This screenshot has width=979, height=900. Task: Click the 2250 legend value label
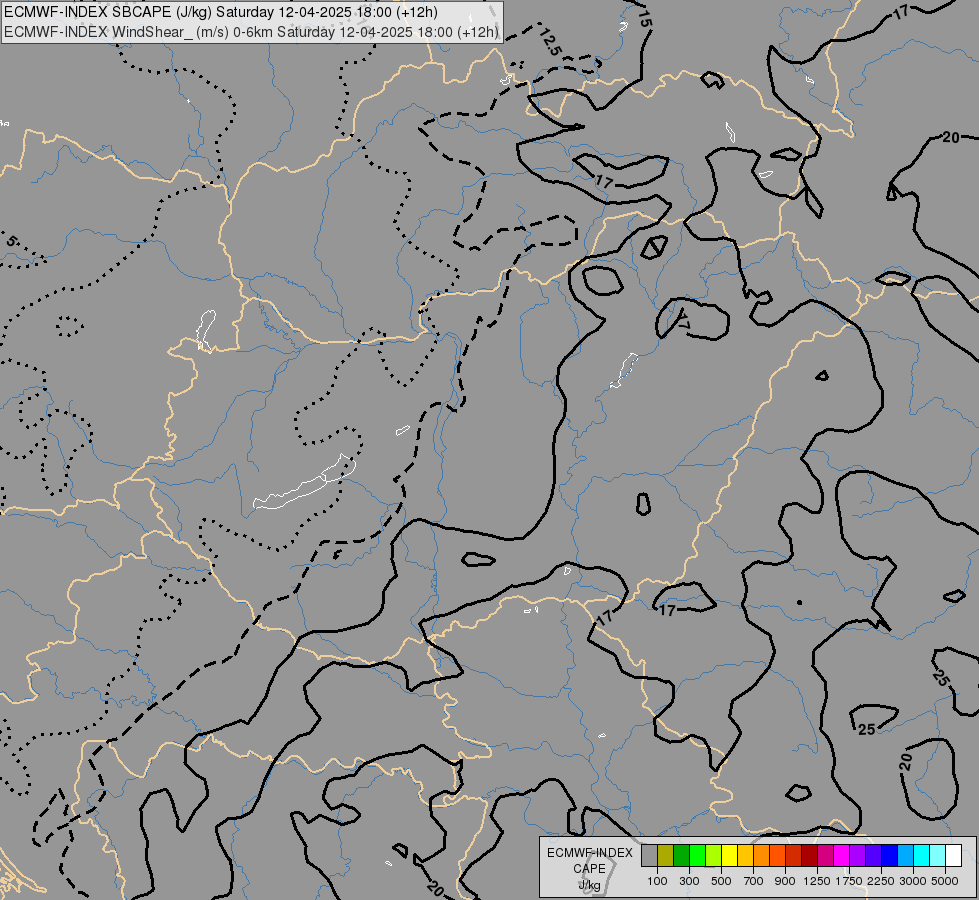point(881,881)
